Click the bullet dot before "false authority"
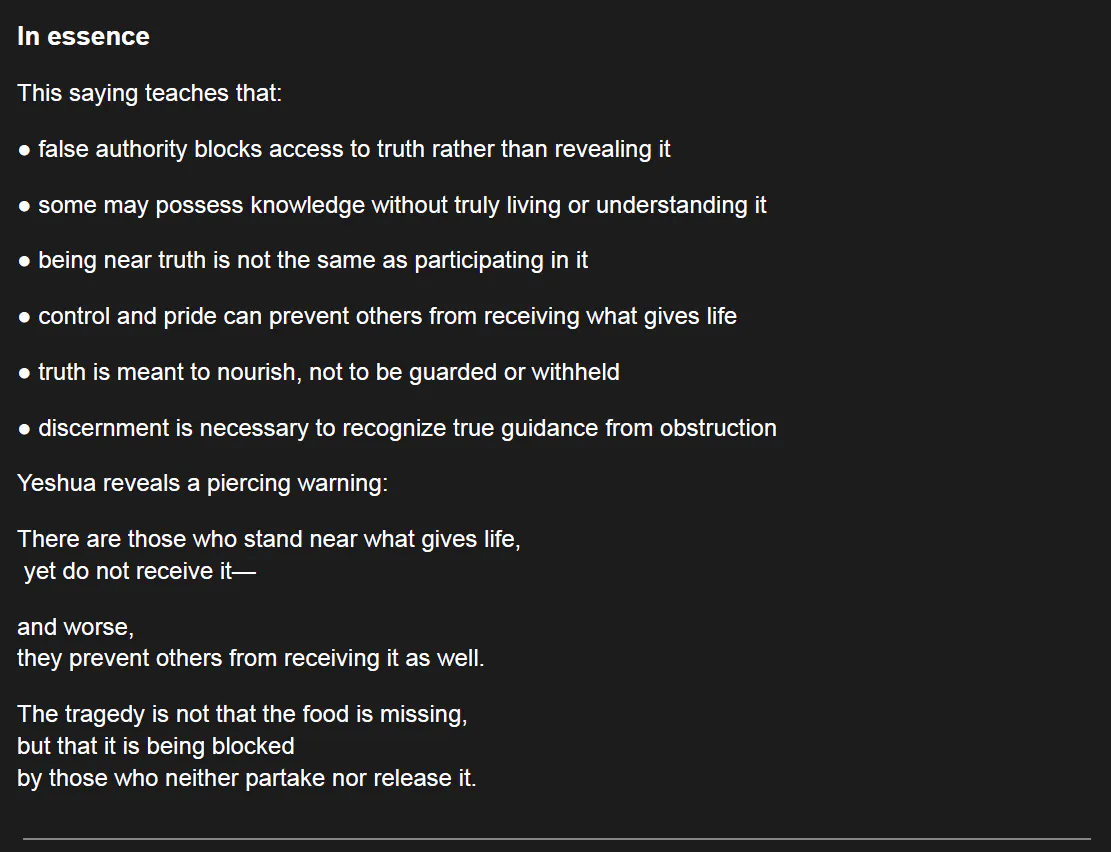Image resolution: width=1111 pixels, height=852 pixels. click(x=24, y=151)
